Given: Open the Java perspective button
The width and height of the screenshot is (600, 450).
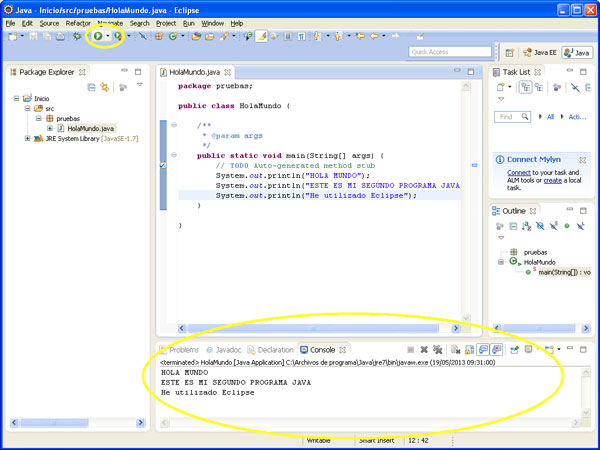Looking at the screenshot, I should 576,52.
